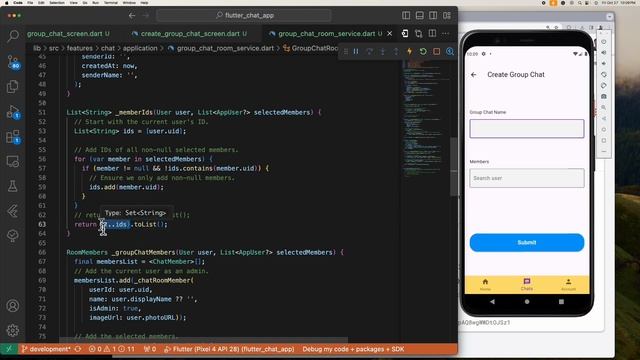The width and height of the screenshot is (640, 360).
Task: Click the 'application' breadcrumb segment
Action: [140, 48]
